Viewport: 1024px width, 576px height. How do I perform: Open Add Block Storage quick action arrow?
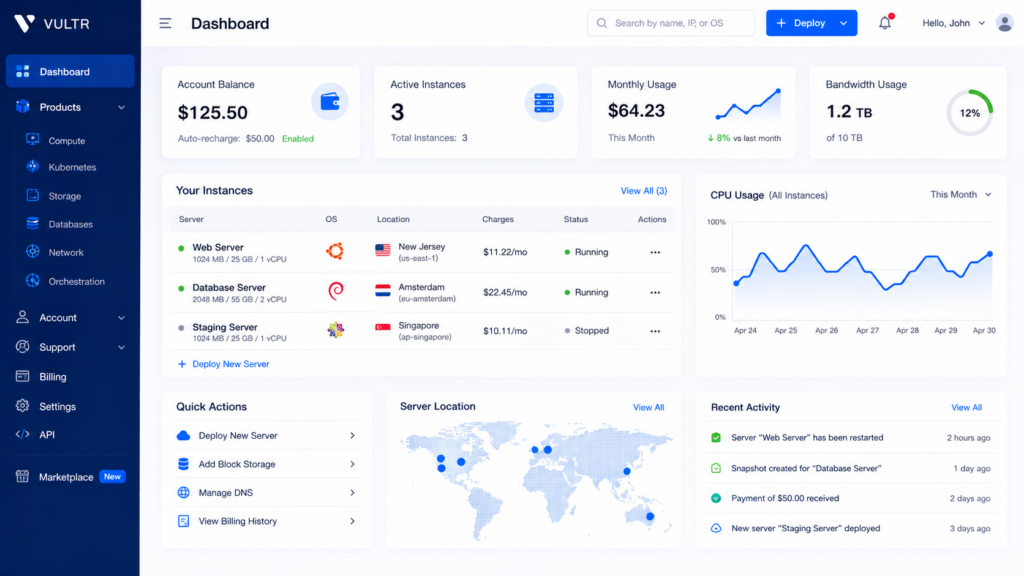(353, 464)
